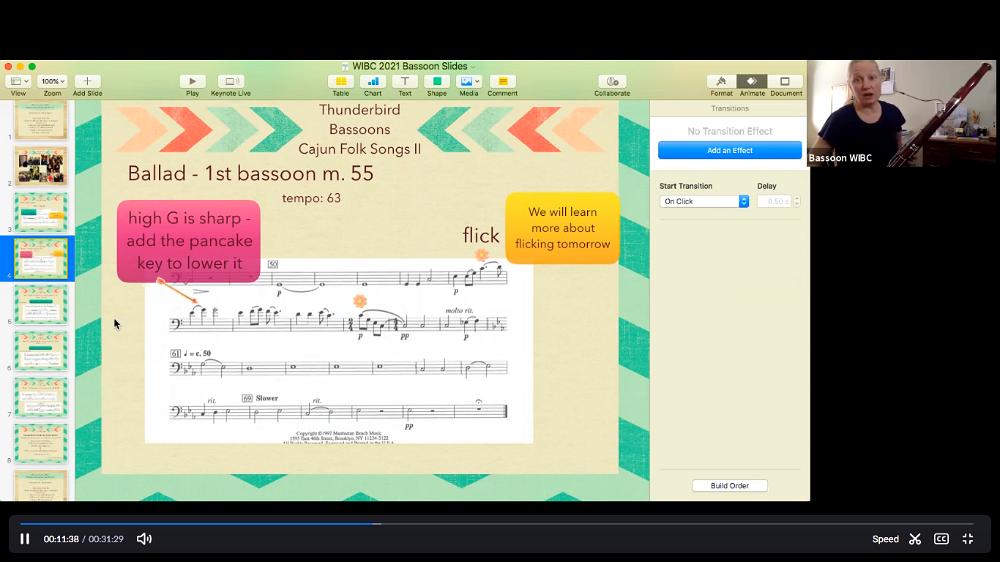The height and width of the screenshot is (562, 1000).
Task: Click the 'No Transition Effect' label
Action: 730,131
